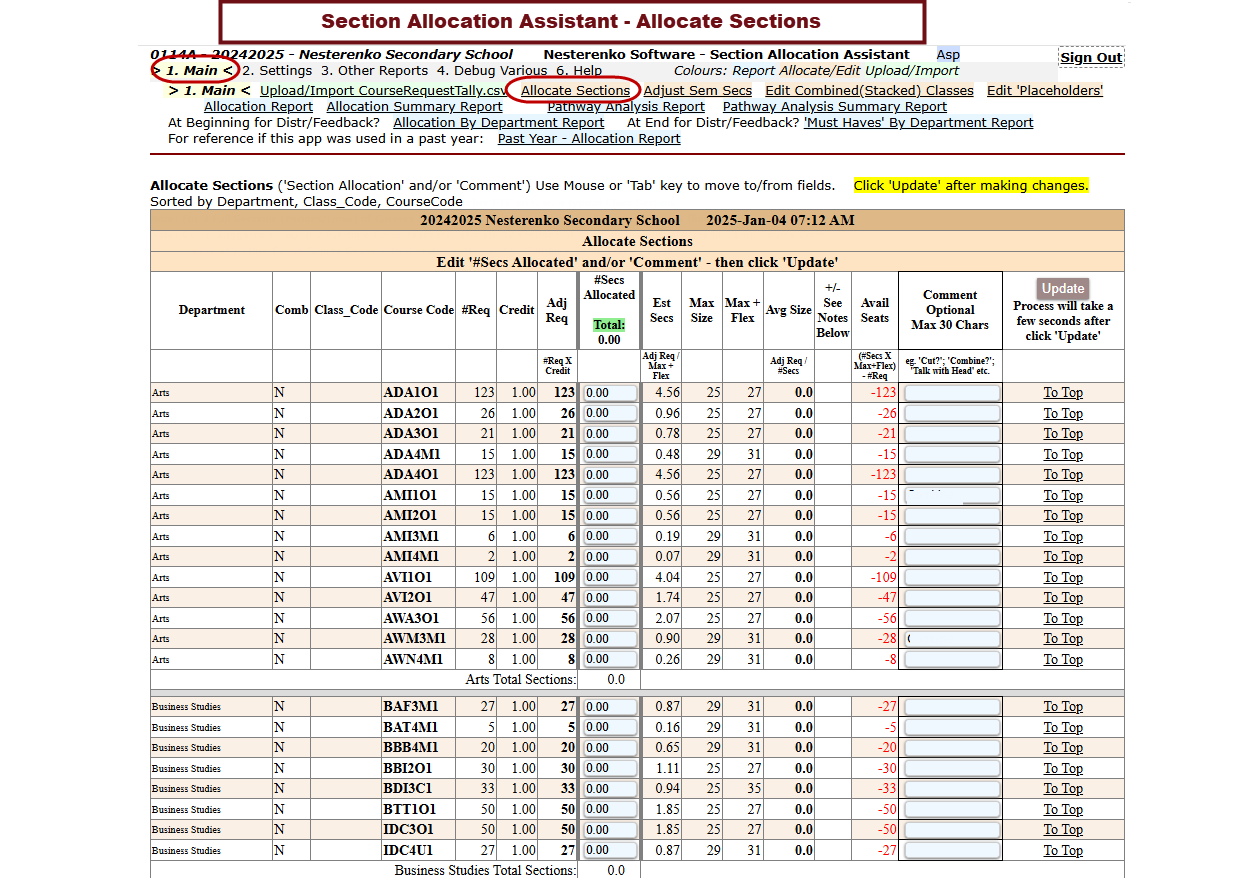Click the Comment field for IDC4U1
The width and height of the screenshot is (1254, 879).
[x=950, y=851]
